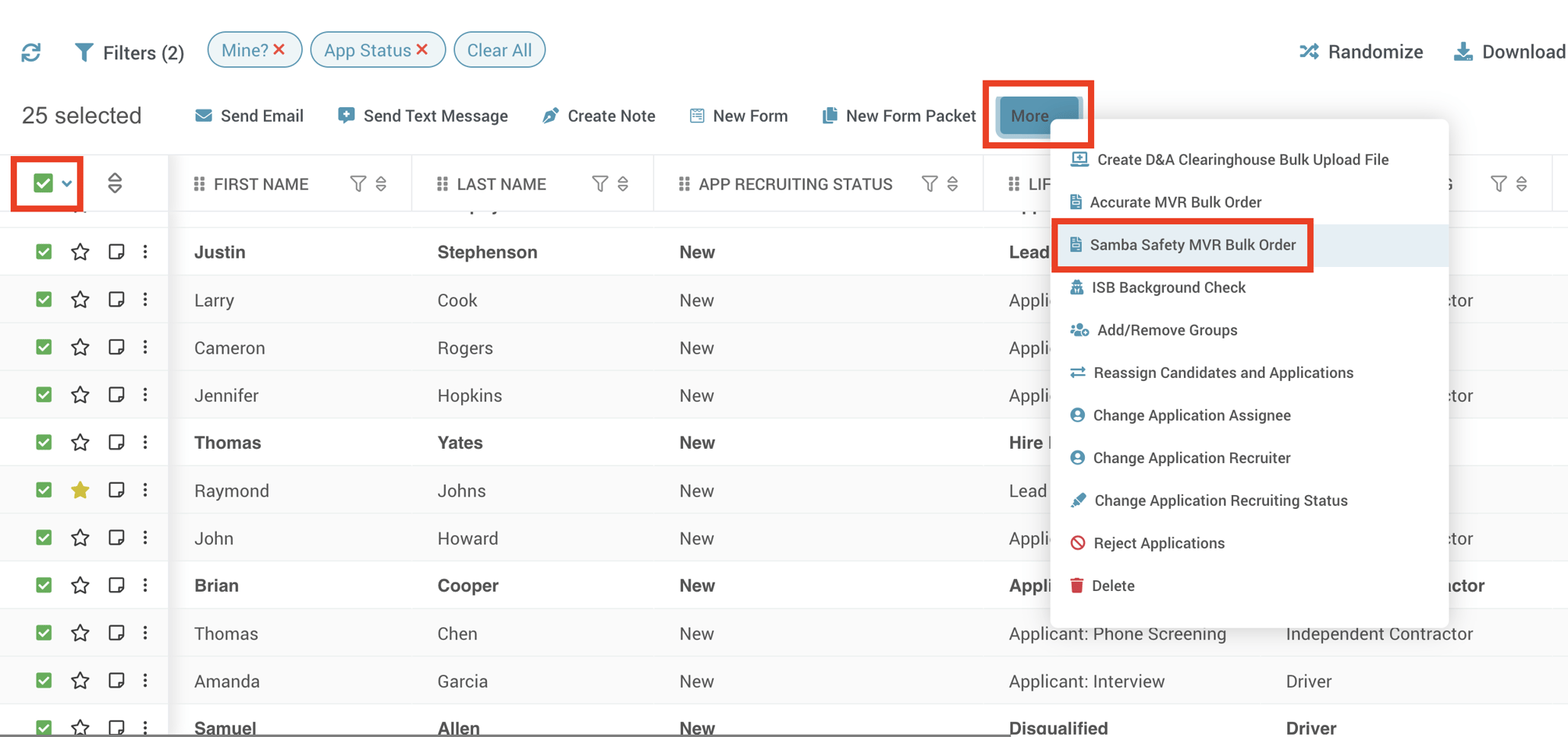Click the Download icon

click(1461, 51)
